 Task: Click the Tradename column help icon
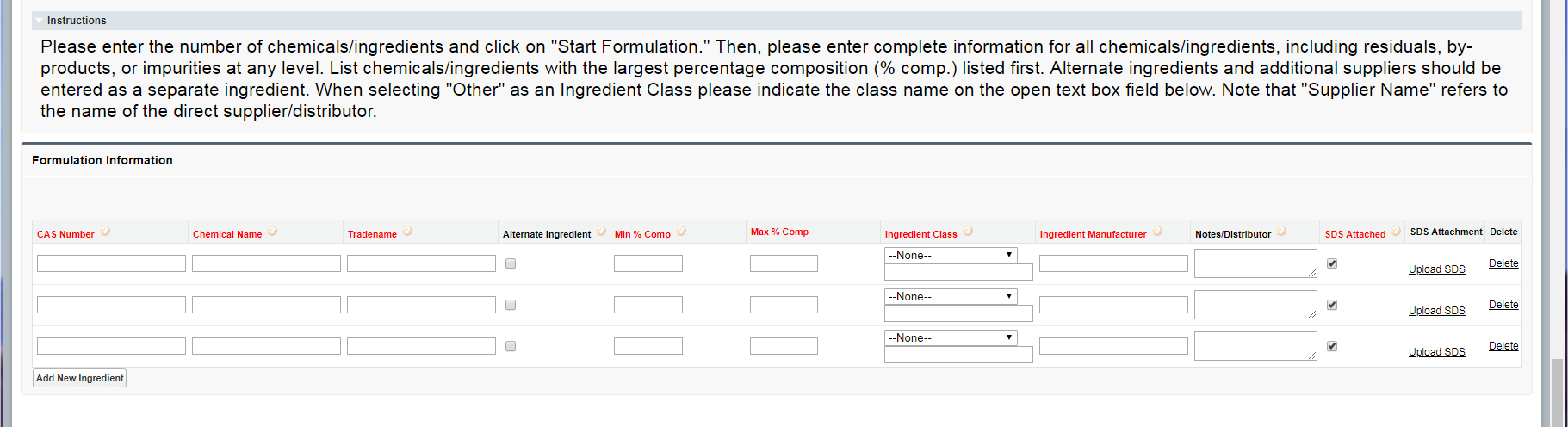pos(407,232)
